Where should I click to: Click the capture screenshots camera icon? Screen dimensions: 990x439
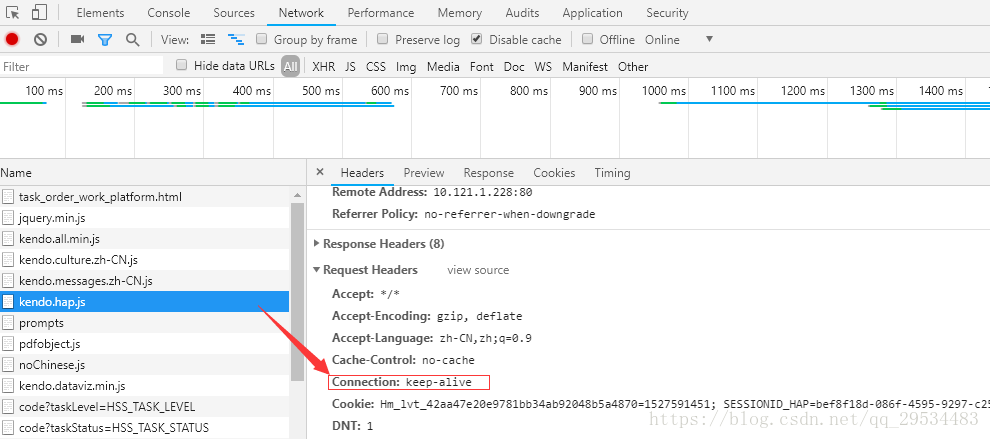(77, 39)
